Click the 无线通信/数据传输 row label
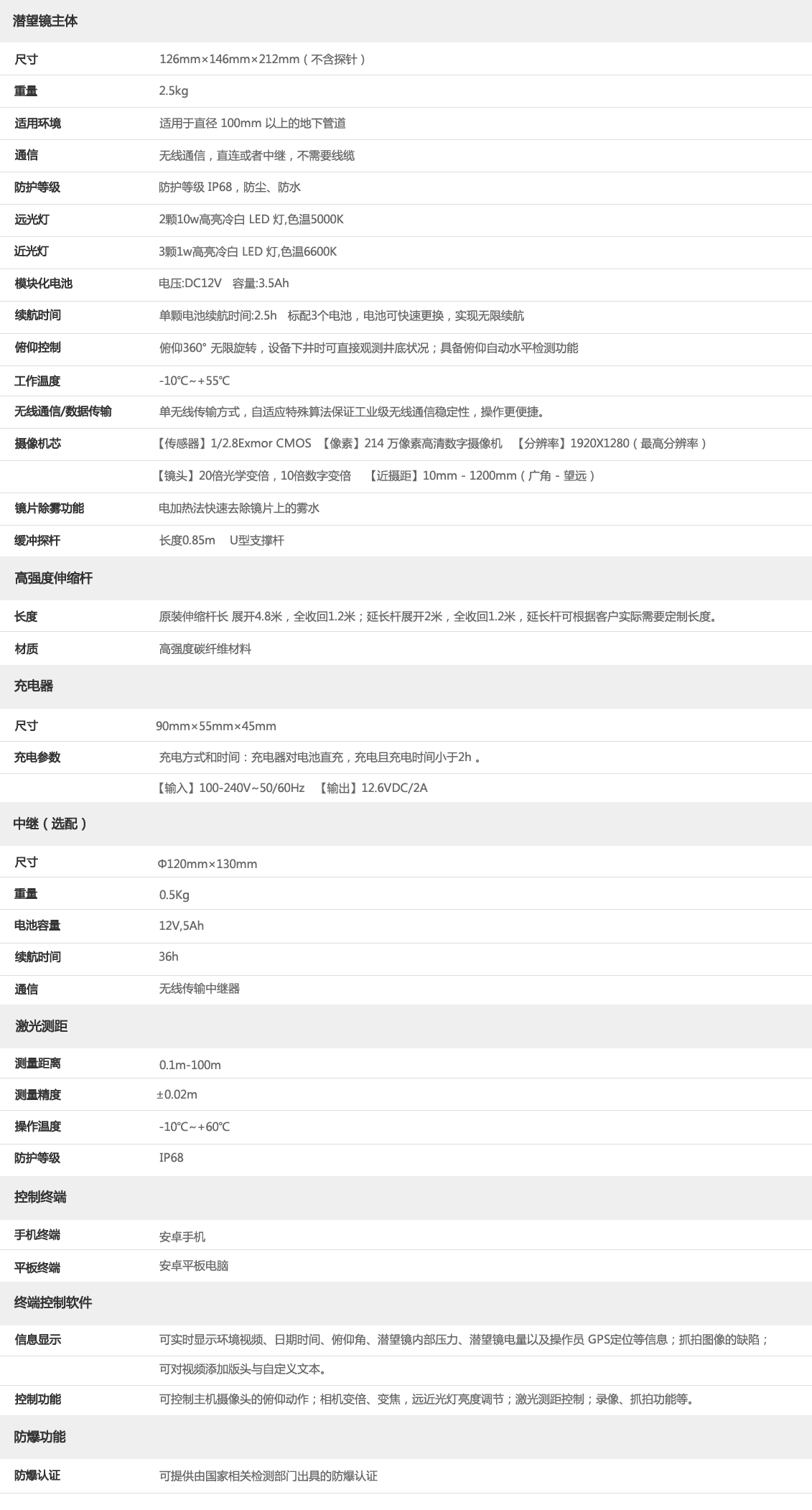The image size is (812, 1510). pyautogui.click(x=63, y=411)
